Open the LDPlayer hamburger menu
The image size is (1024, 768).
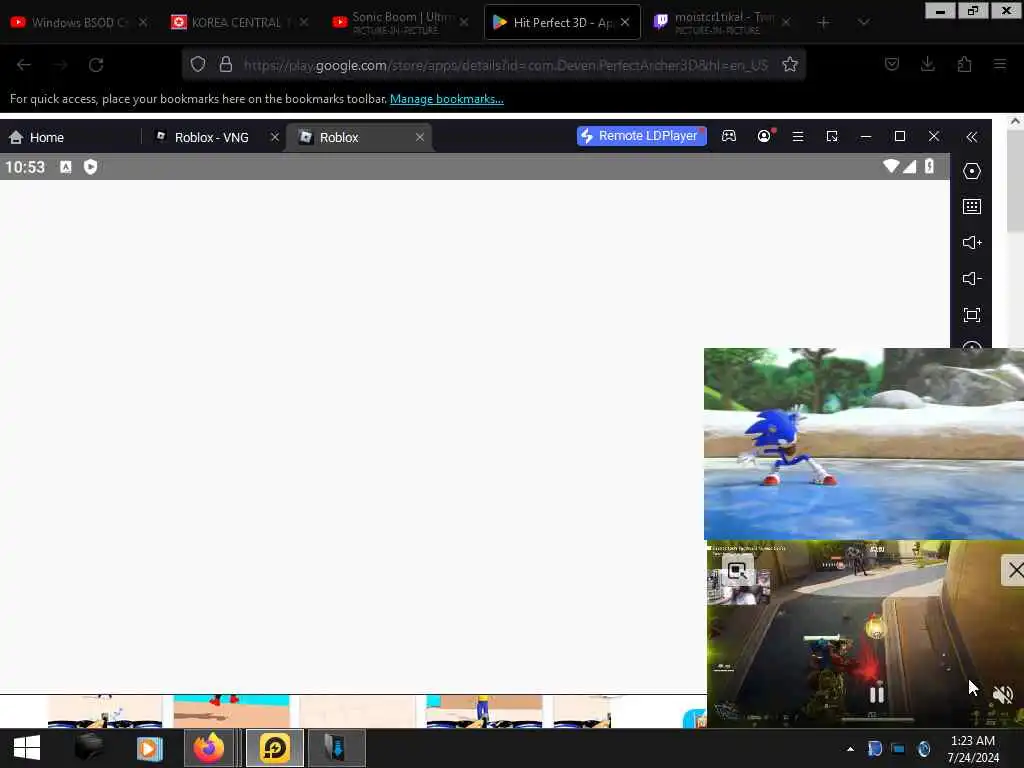798,136
